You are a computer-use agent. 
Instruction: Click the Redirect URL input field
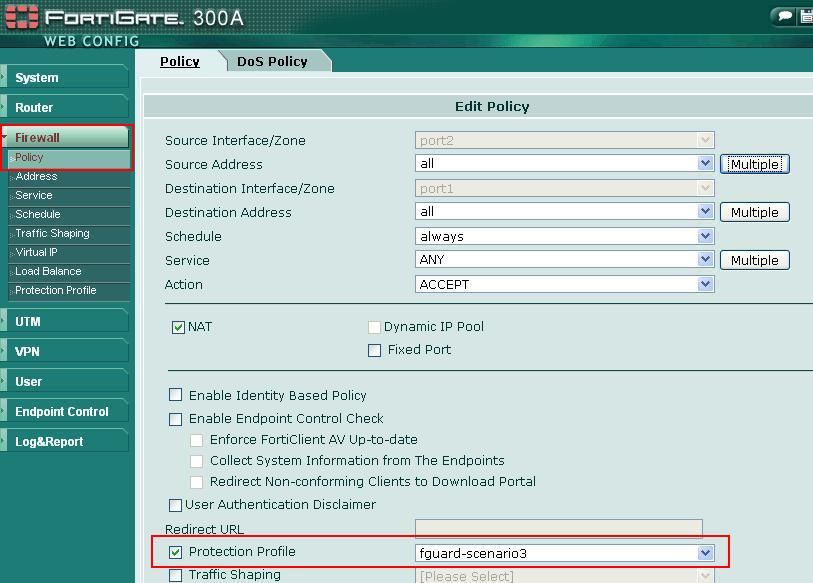[x=558, y=529]
